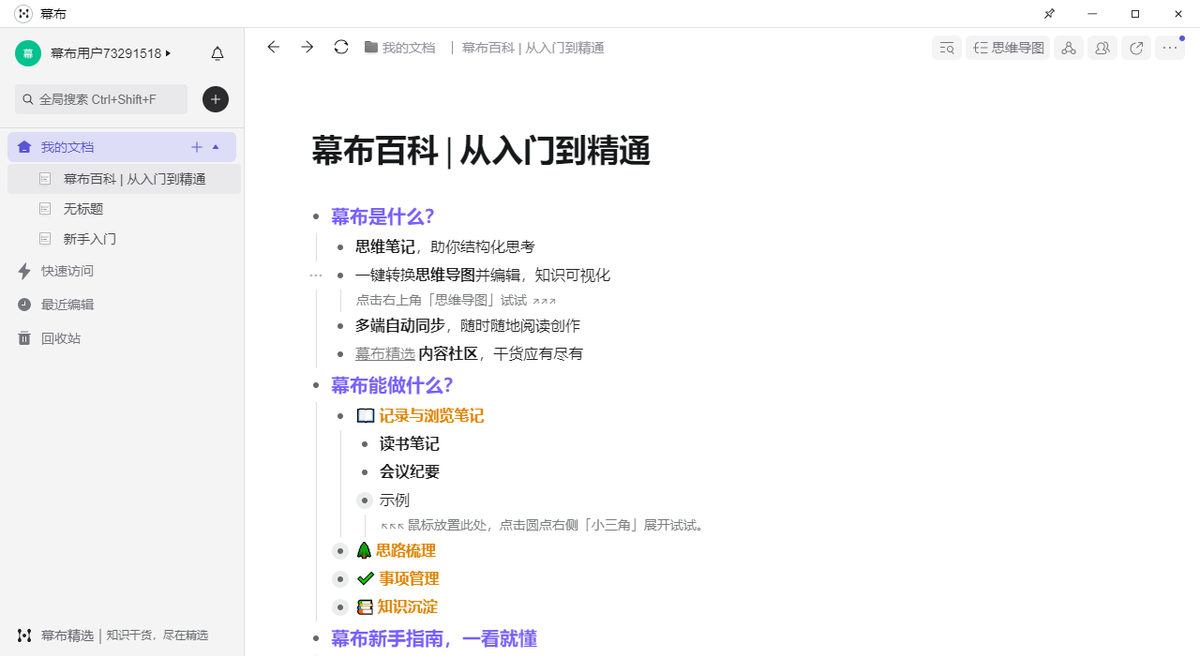The height and width of the screenshot is (656, 1200).
Task: Click the 会议纪要 item
Action: 409,472
